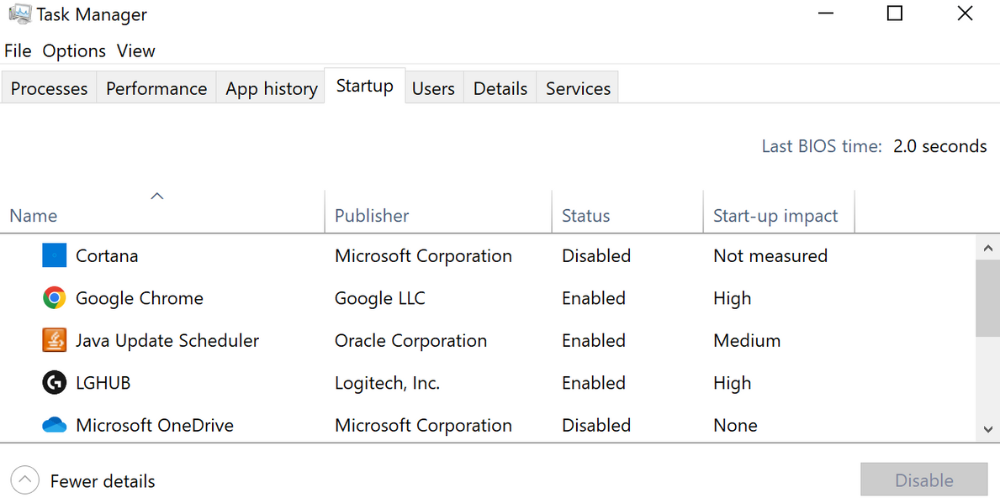Viewport: 1000px width, 500px height.
Task: Click the Java Update Scheduler icon
Action: click(54, 341)
